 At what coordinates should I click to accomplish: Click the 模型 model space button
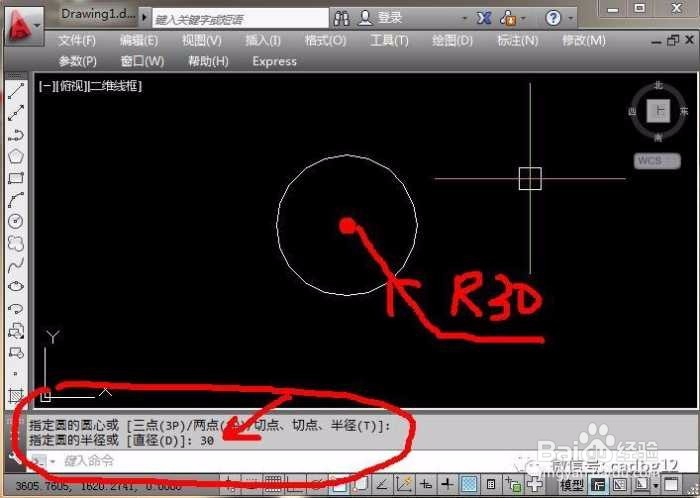pyautogui.click(x=572, y=485)
